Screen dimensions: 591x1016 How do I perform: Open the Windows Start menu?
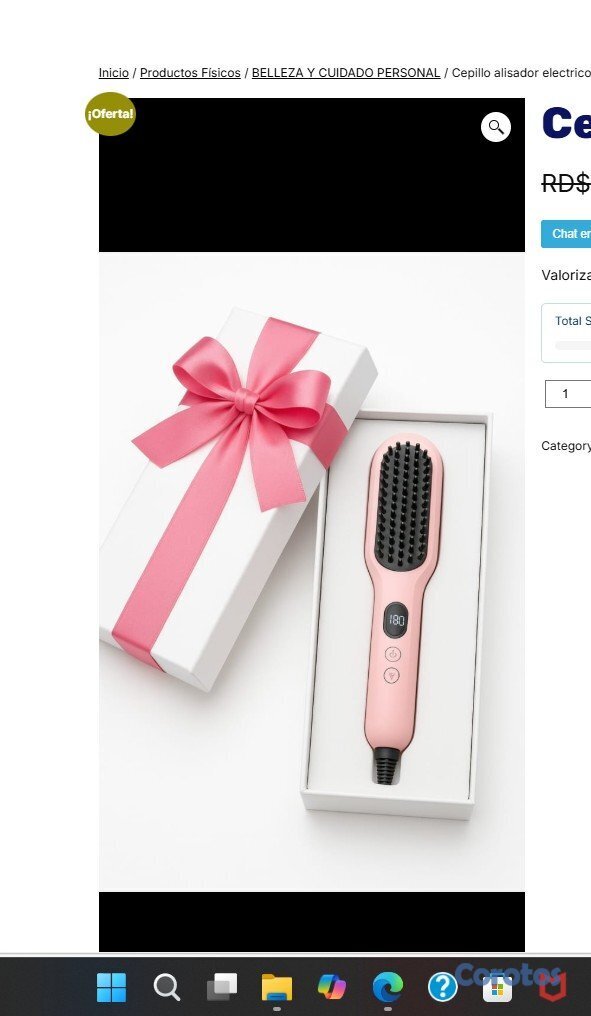(111, 987)
